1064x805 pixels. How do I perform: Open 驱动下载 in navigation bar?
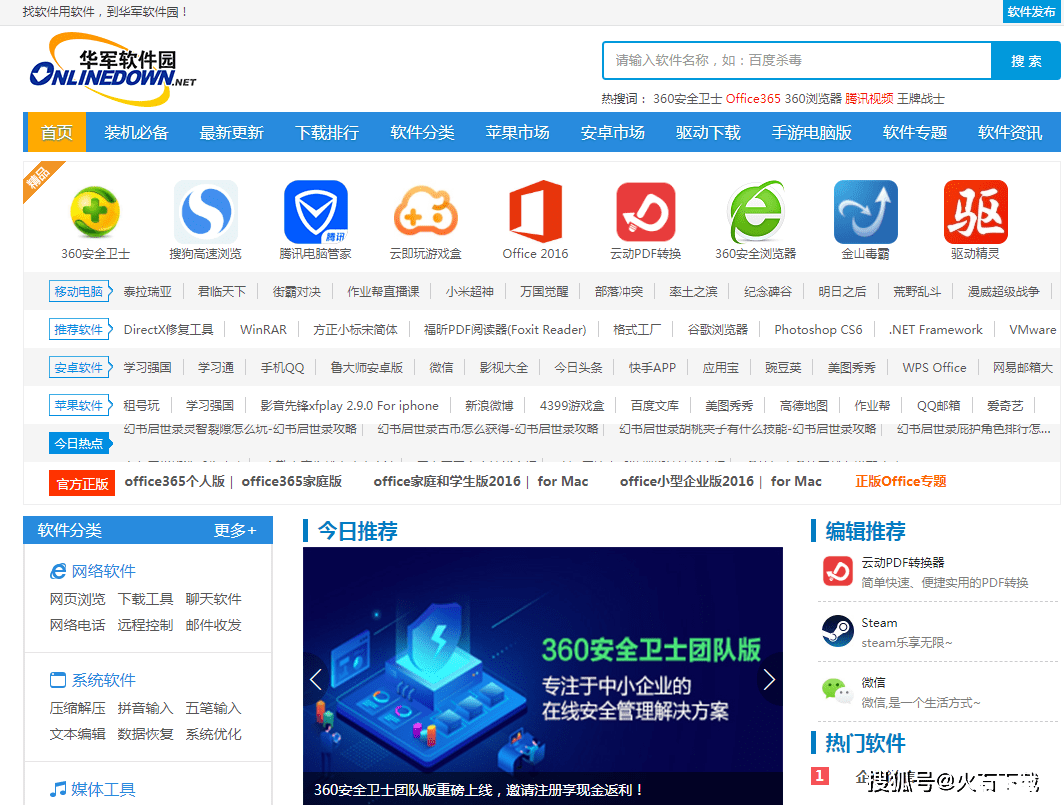point(708,132)
